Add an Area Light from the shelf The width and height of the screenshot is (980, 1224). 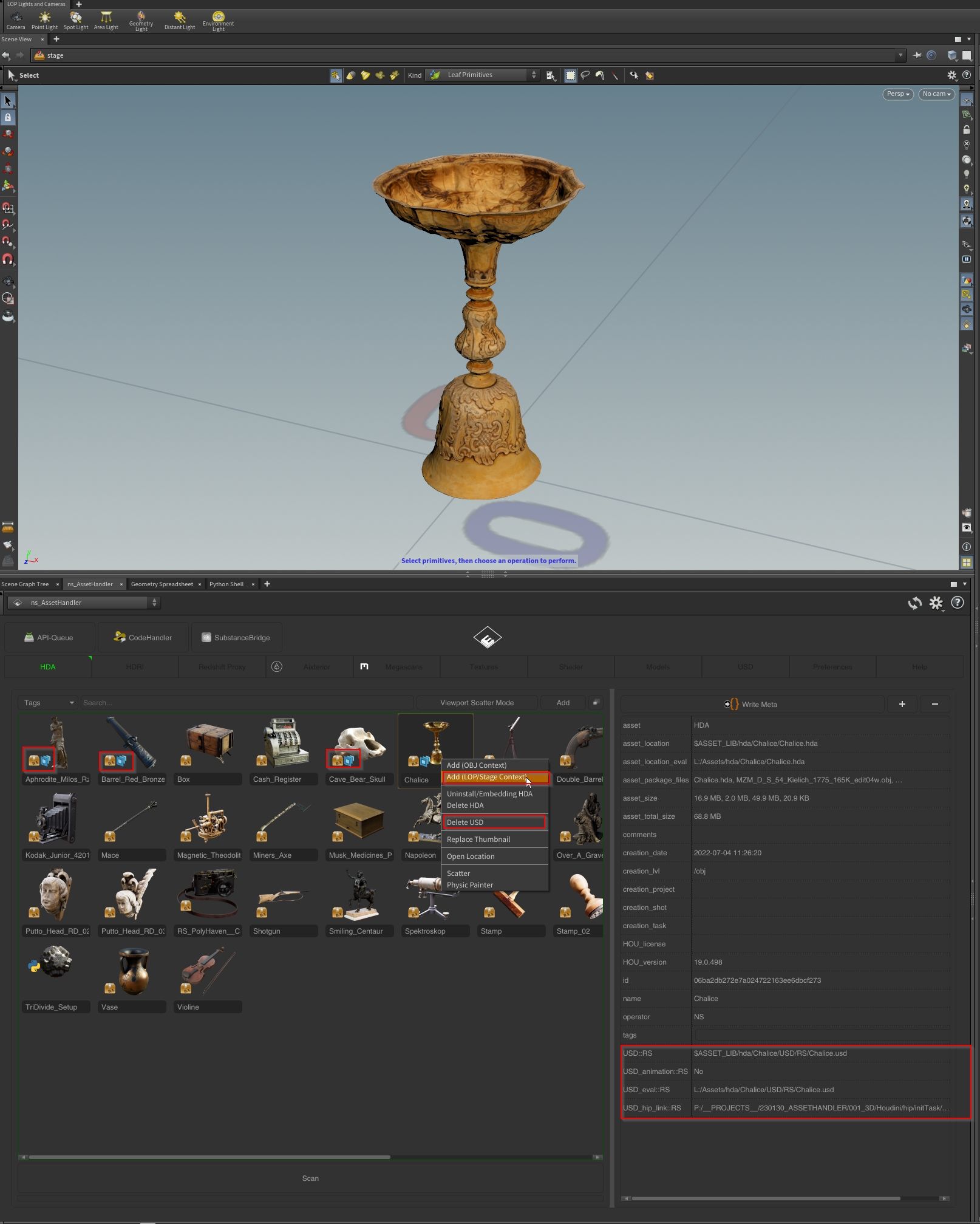pyautogui.click(x=106, y=20)
